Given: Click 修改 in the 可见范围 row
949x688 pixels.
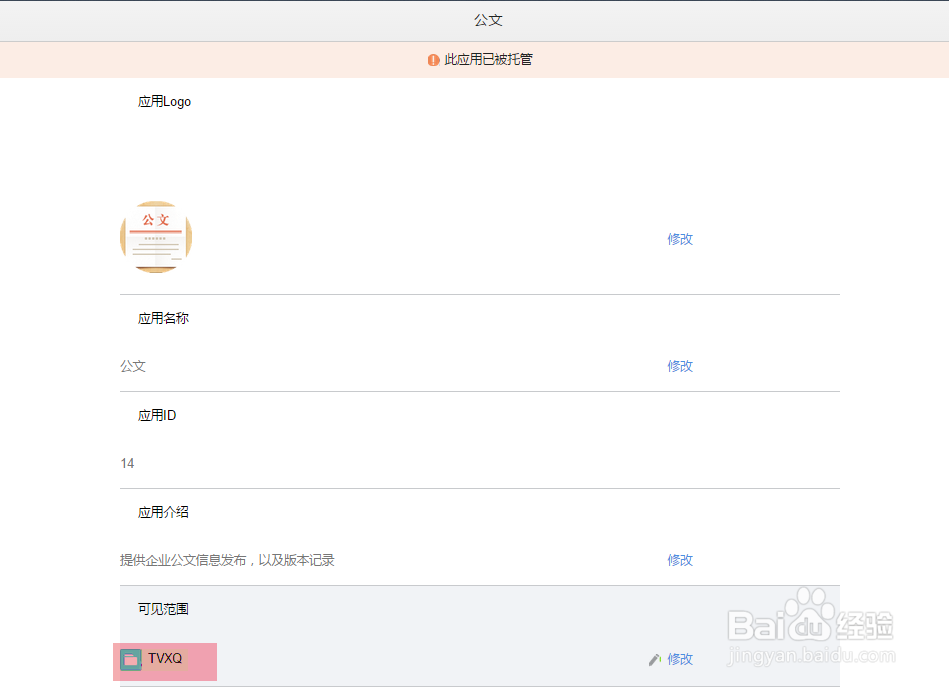Looking at the screenshot, I should tap(680, 659).
